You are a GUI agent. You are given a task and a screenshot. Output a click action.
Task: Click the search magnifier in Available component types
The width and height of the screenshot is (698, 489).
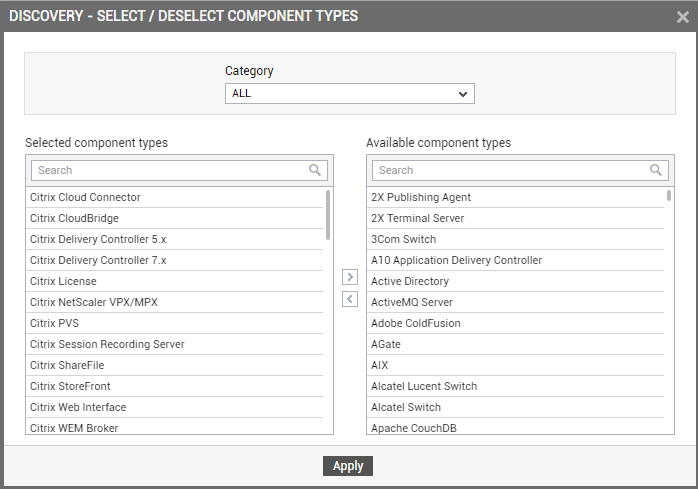(656, 170)
